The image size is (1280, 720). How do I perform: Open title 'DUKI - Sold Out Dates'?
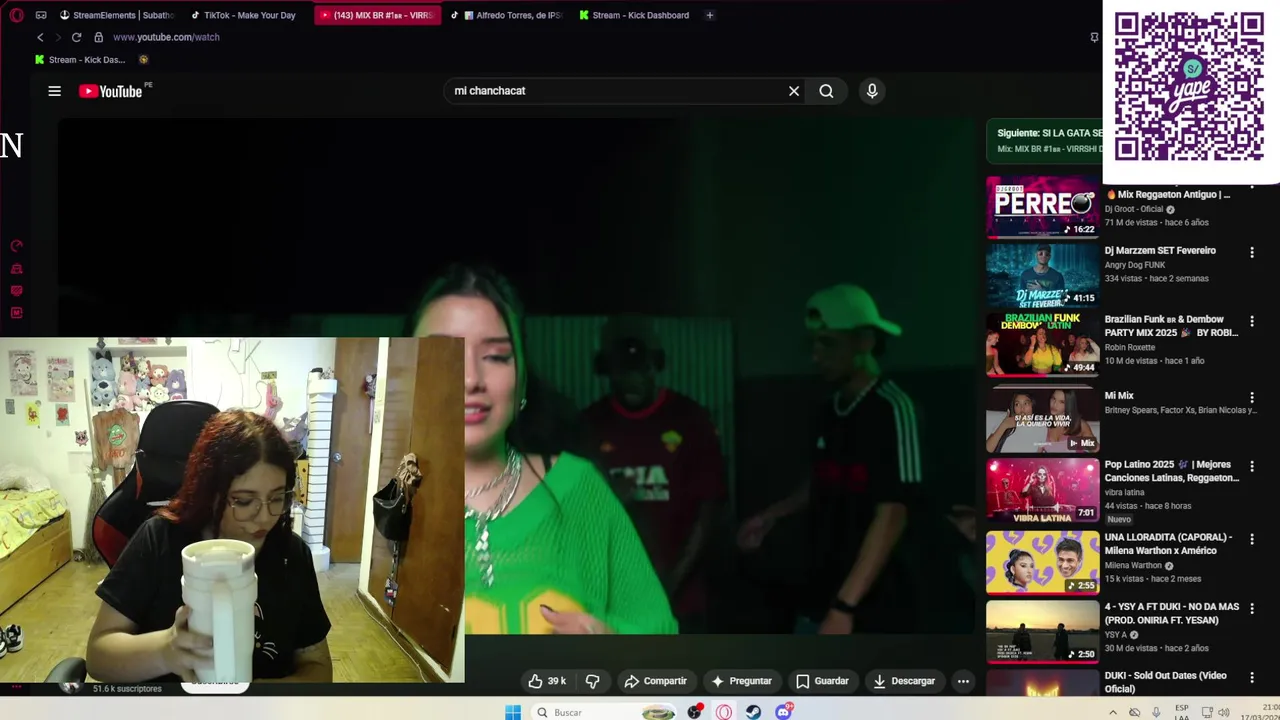pyautogui.click(x=1165, y=682)
